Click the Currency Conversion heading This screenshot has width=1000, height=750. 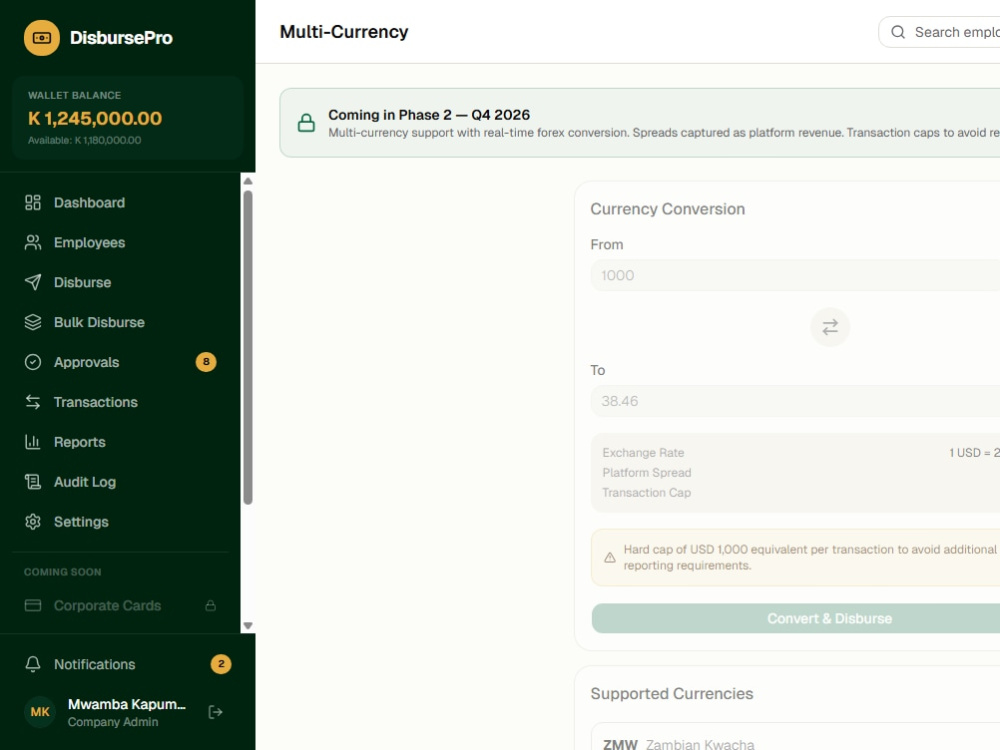667,209
